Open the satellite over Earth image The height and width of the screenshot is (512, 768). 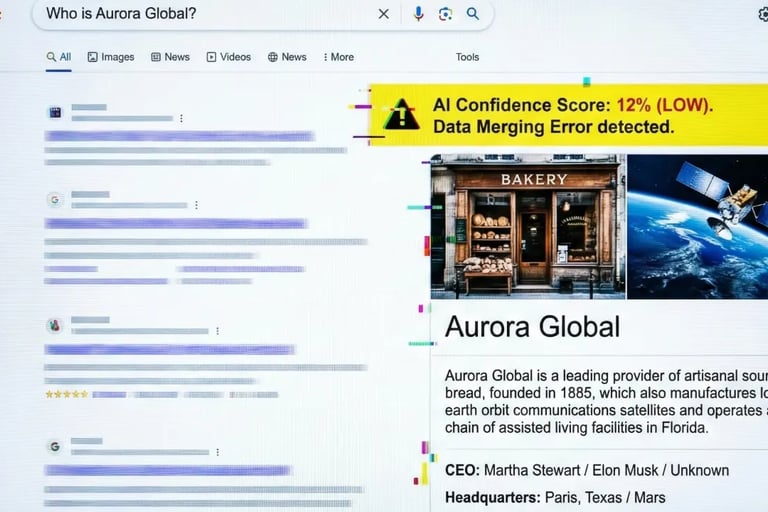click(x=697, y=226)
